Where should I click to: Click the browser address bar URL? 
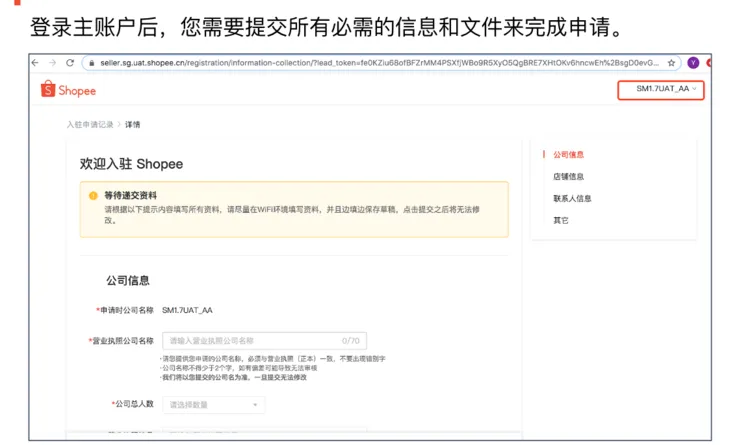(x=379, y=63)
